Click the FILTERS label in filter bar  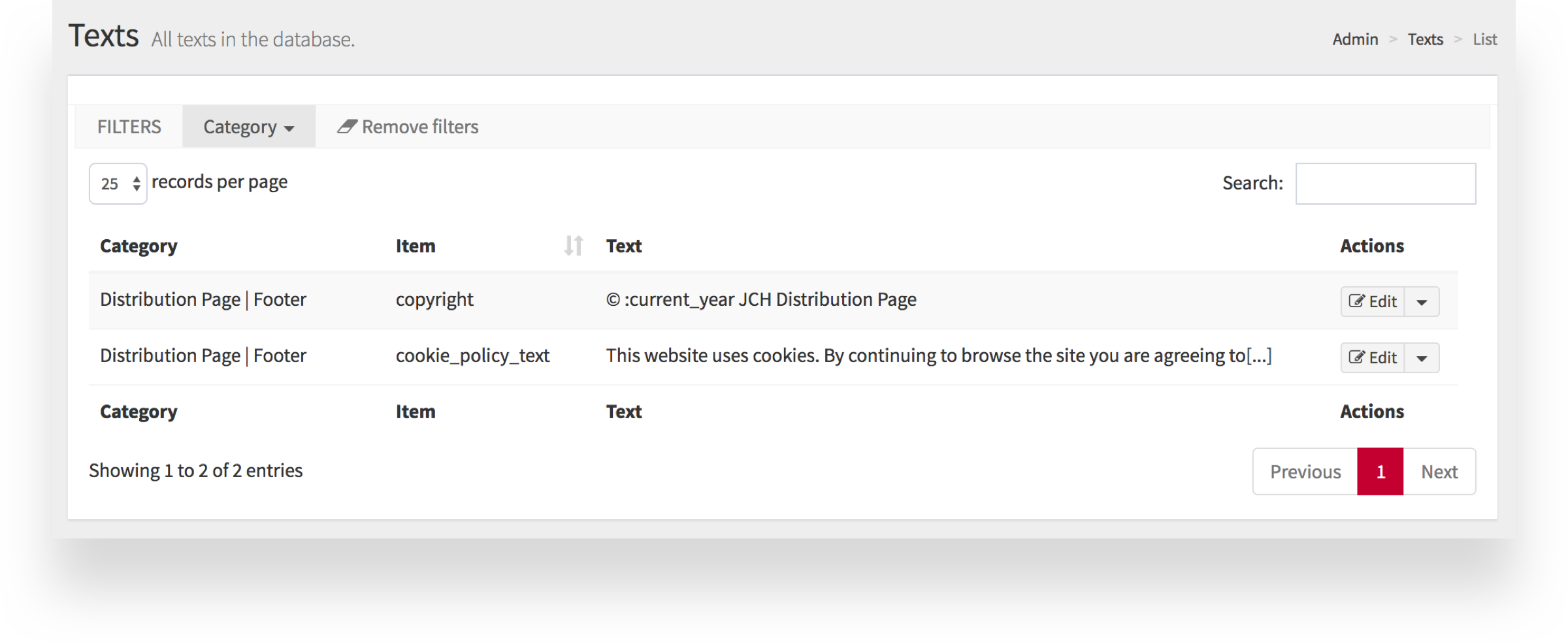[x=129, y=127]
